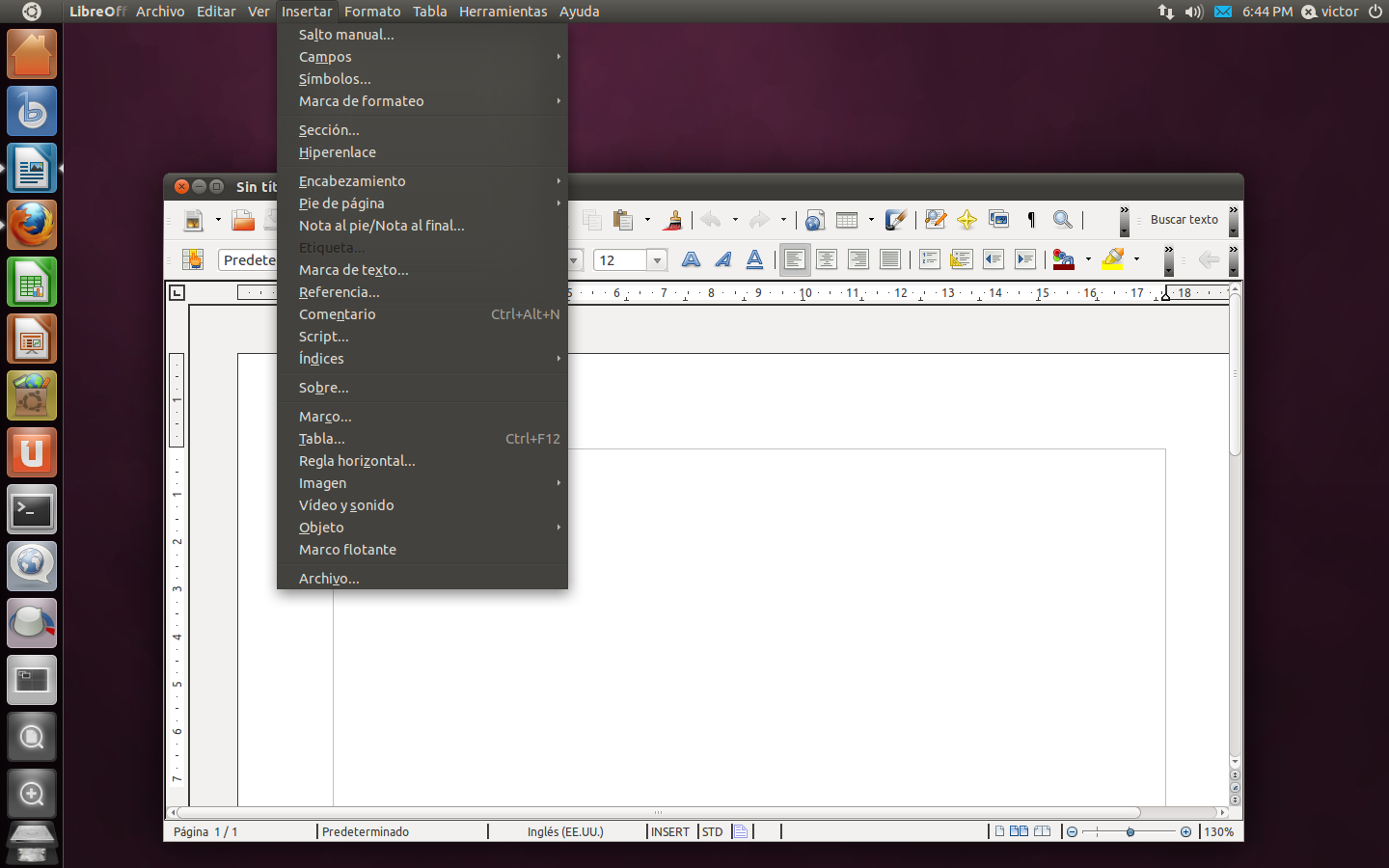
Task: Insert a Comentario
Action: [x=422, y=314]
